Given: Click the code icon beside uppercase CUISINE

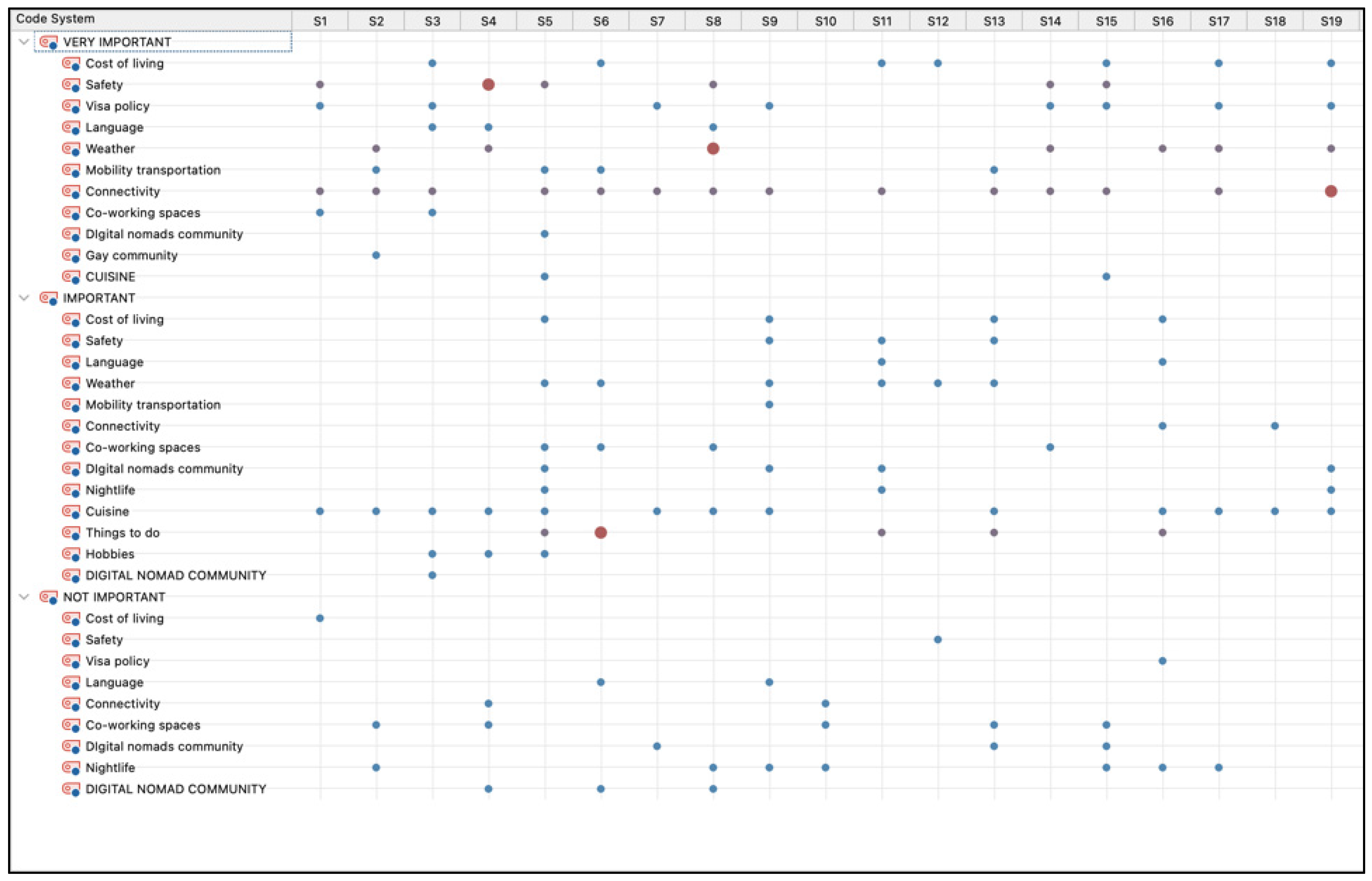Looking at the screenshot, I should (x=71, y=276).
